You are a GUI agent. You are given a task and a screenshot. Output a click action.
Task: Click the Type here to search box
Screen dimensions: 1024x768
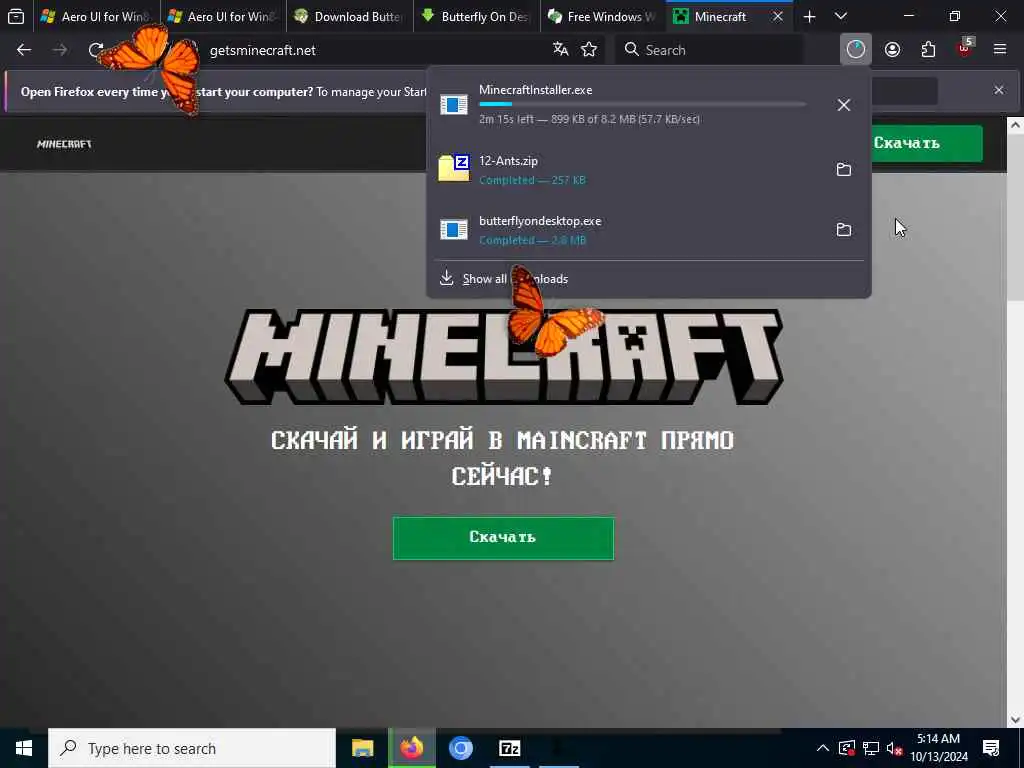tap(192, 748)
